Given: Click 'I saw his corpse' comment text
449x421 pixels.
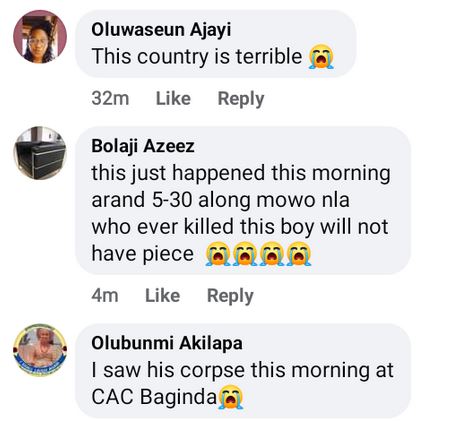Looking at the screenshot, I should [242, 370].
